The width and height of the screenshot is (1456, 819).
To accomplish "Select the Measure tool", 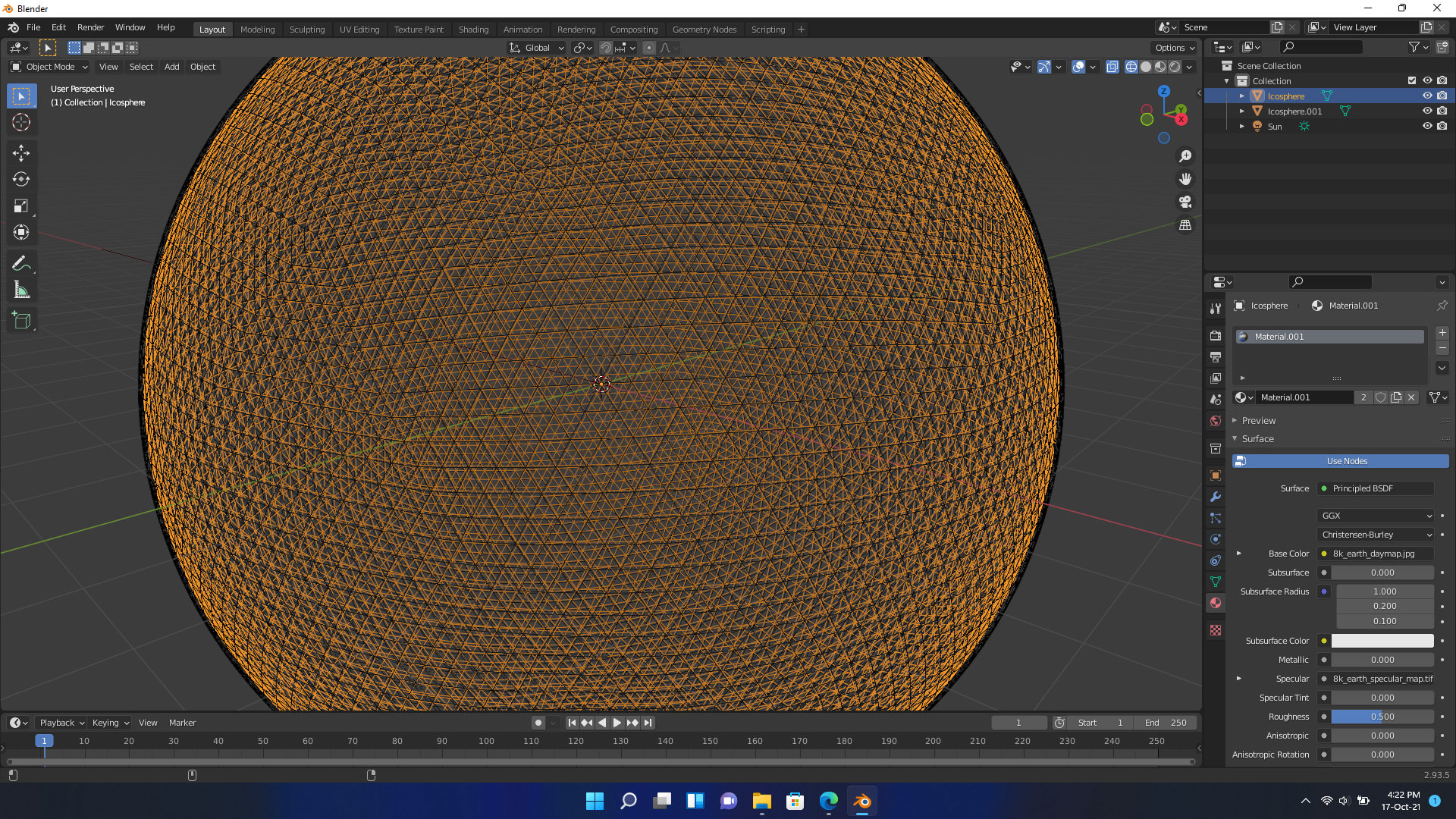I will [21, 290].
